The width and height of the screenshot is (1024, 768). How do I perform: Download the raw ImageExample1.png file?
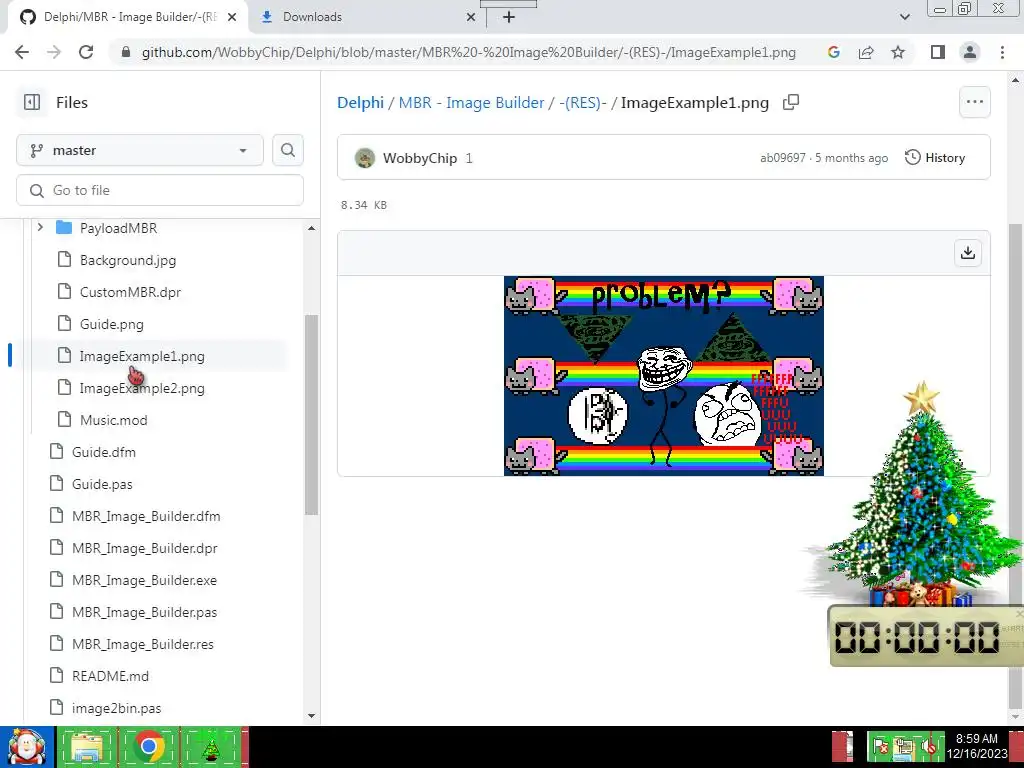968,253
